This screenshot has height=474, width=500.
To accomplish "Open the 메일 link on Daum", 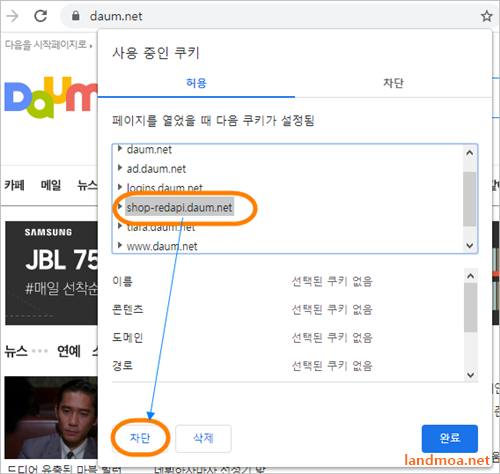I will click(x=51, y=185).
